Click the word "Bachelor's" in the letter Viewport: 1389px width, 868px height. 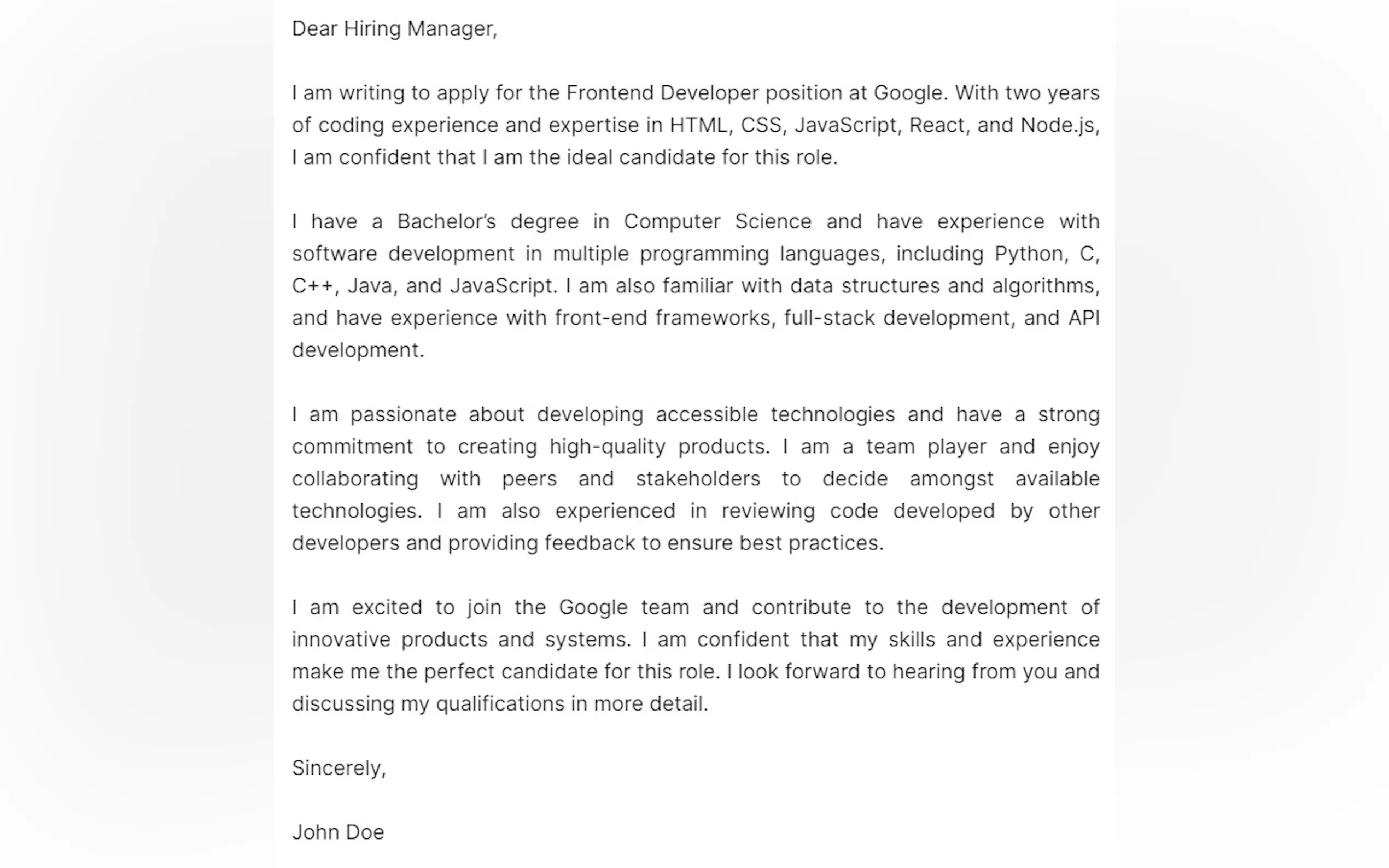(x=446, y=221)
